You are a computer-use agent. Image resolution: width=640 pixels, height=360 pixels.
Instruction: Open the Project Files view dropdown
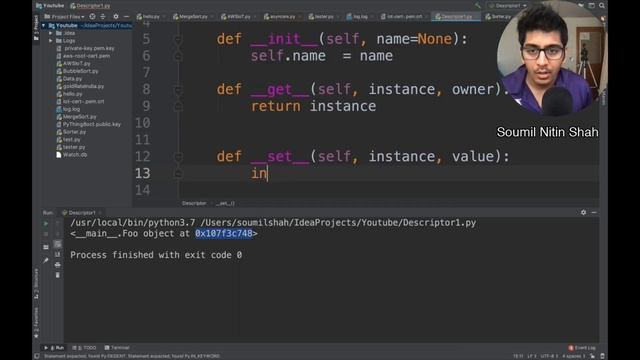click(64, 17)
